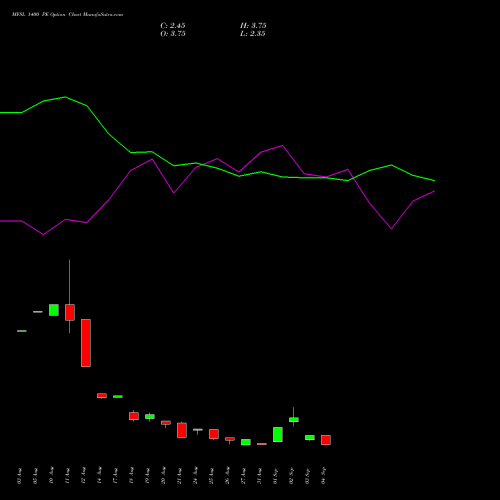Select the '11 Aug' date label
This screenshot has height=500, width=500.
tap(67, 476)
